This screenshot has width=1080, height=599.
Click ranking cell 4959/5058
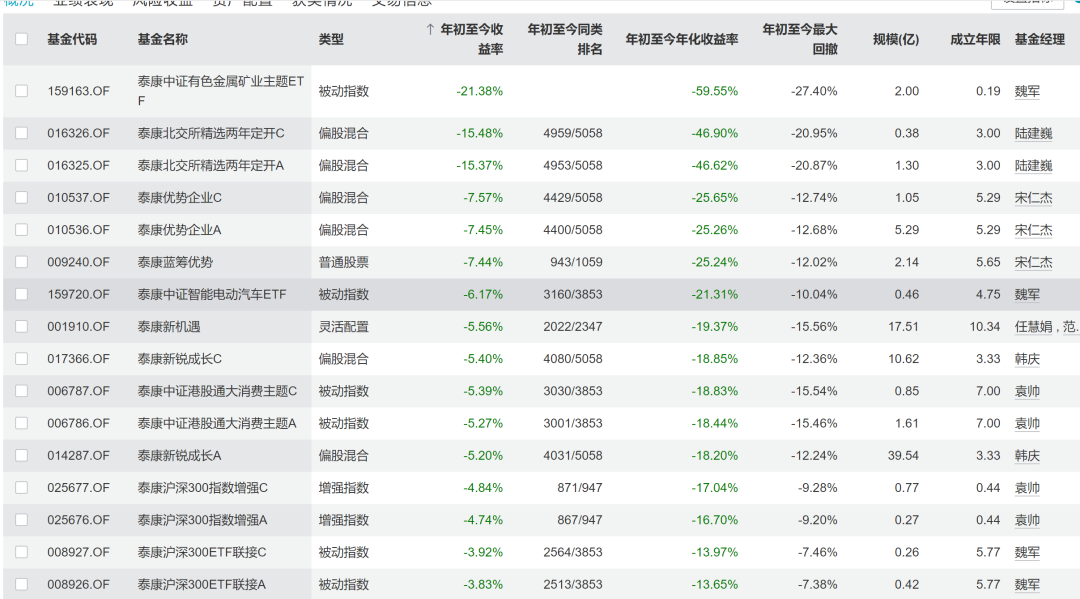pos(572,133)
